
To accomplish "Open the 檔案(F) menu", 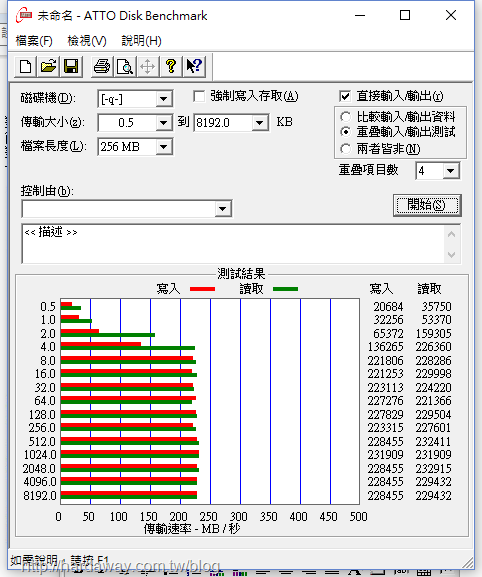I will point(34,40).
